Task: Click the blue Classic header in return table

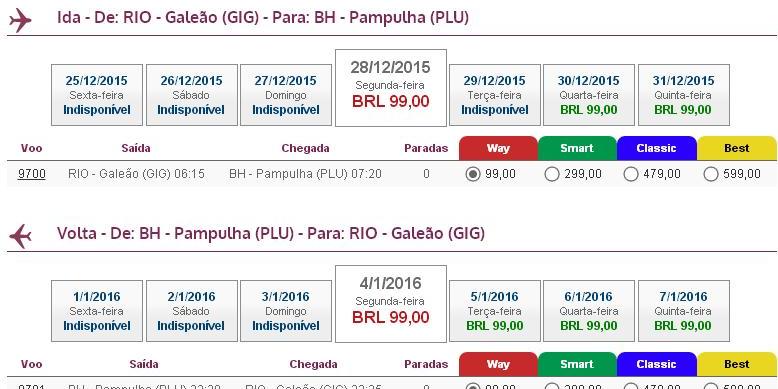Action: (x=657, y=365)
